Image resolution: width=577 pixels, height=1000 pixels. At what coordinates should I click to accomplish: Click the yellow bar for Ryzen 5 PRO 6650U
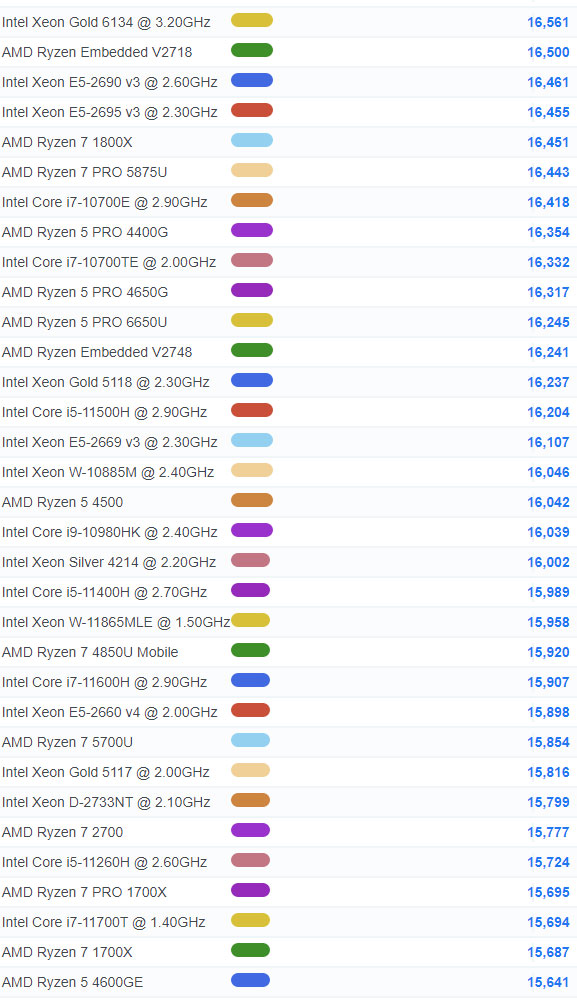pyautogui.click(x=252, y=320)
